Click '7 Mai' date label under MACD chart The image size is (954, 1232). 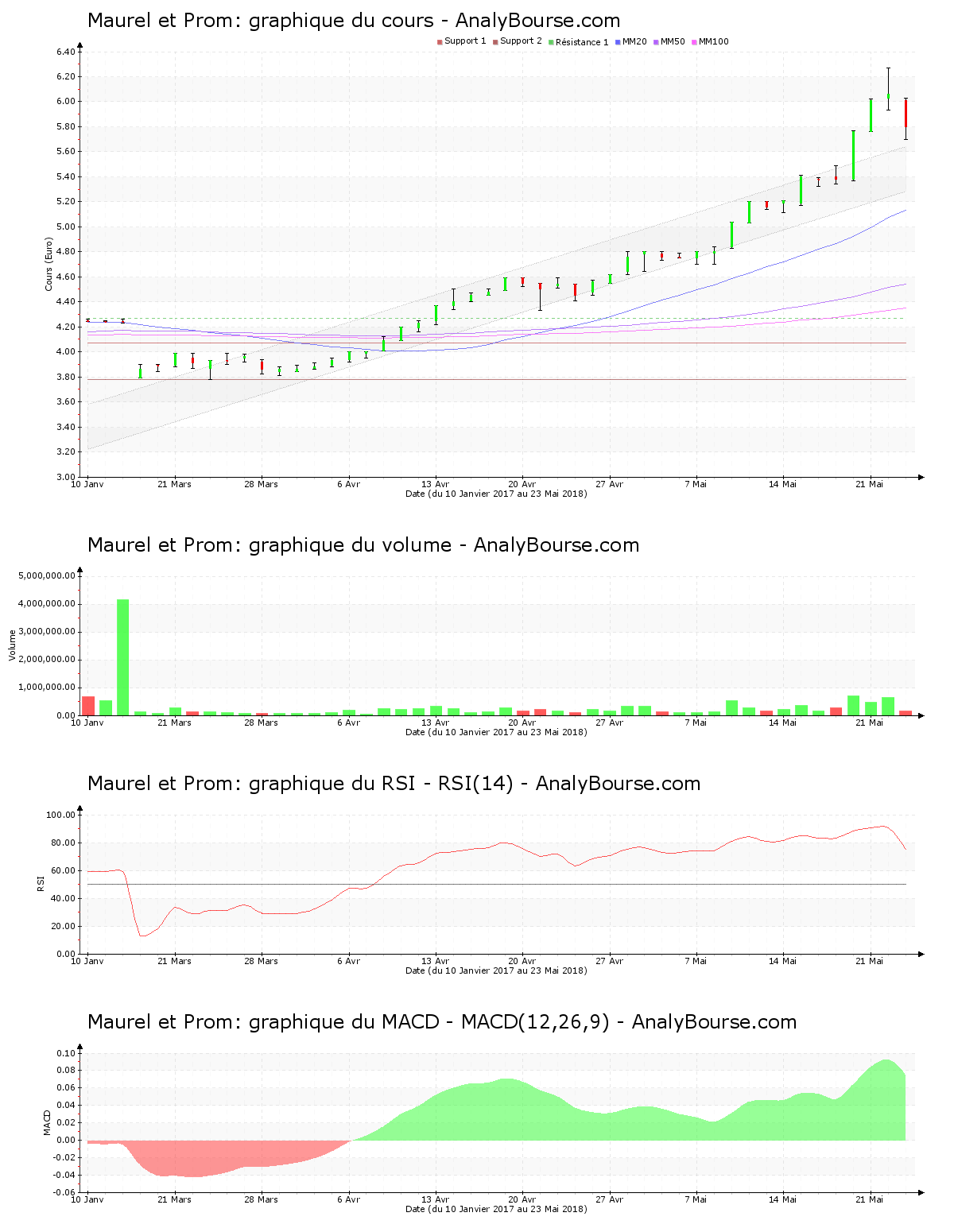tap(696, 1199)
